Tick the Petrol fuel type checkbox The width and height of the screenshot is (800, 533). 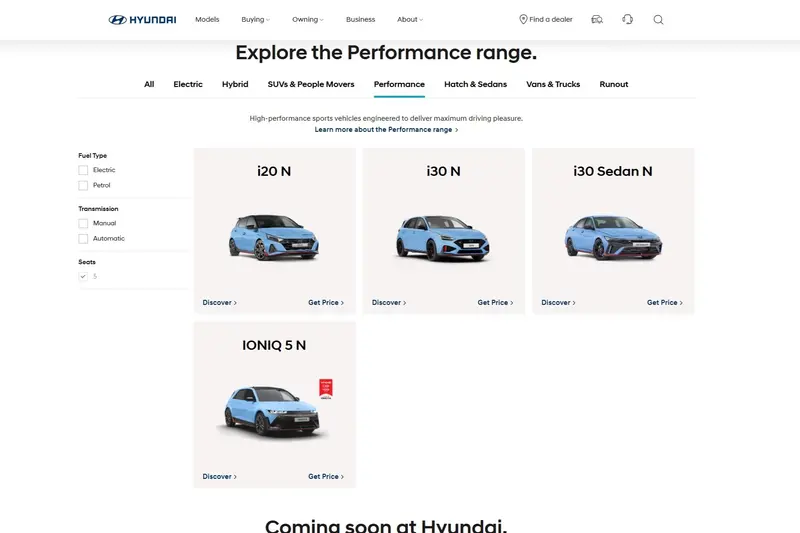coord(83,185)
